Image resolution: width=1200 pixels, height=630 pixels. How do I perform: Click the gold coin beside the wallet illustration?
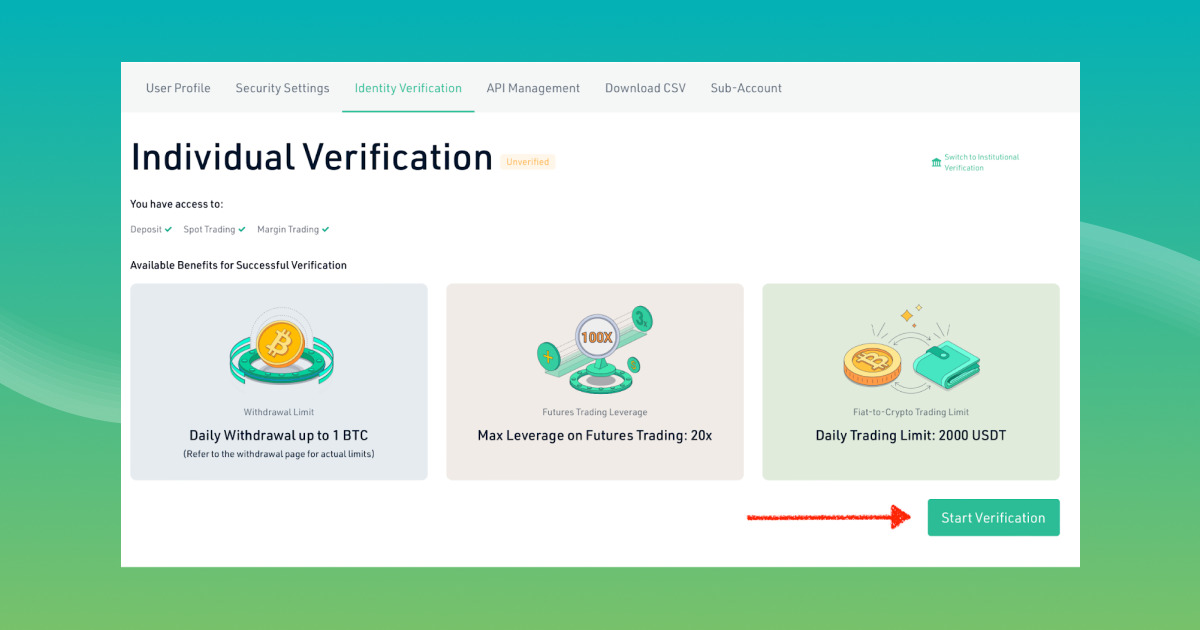point(870,363)
